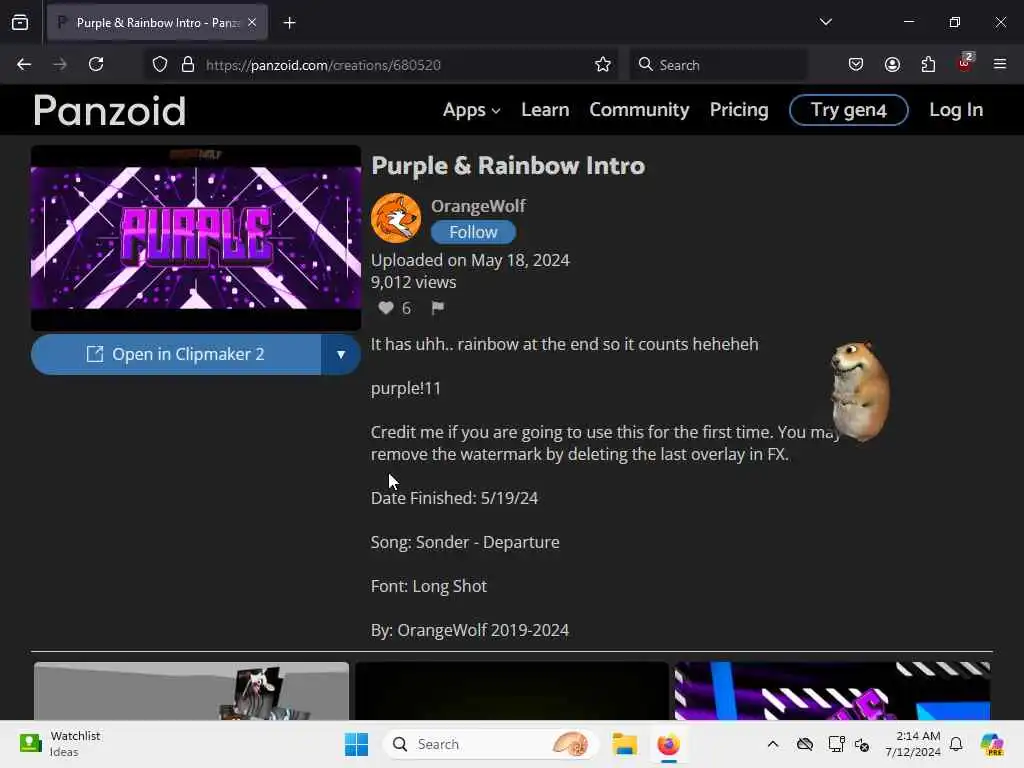The image size is (1024, 768).
Task: Click the "Font: Long Shot" text
Action: pos(428,586)
